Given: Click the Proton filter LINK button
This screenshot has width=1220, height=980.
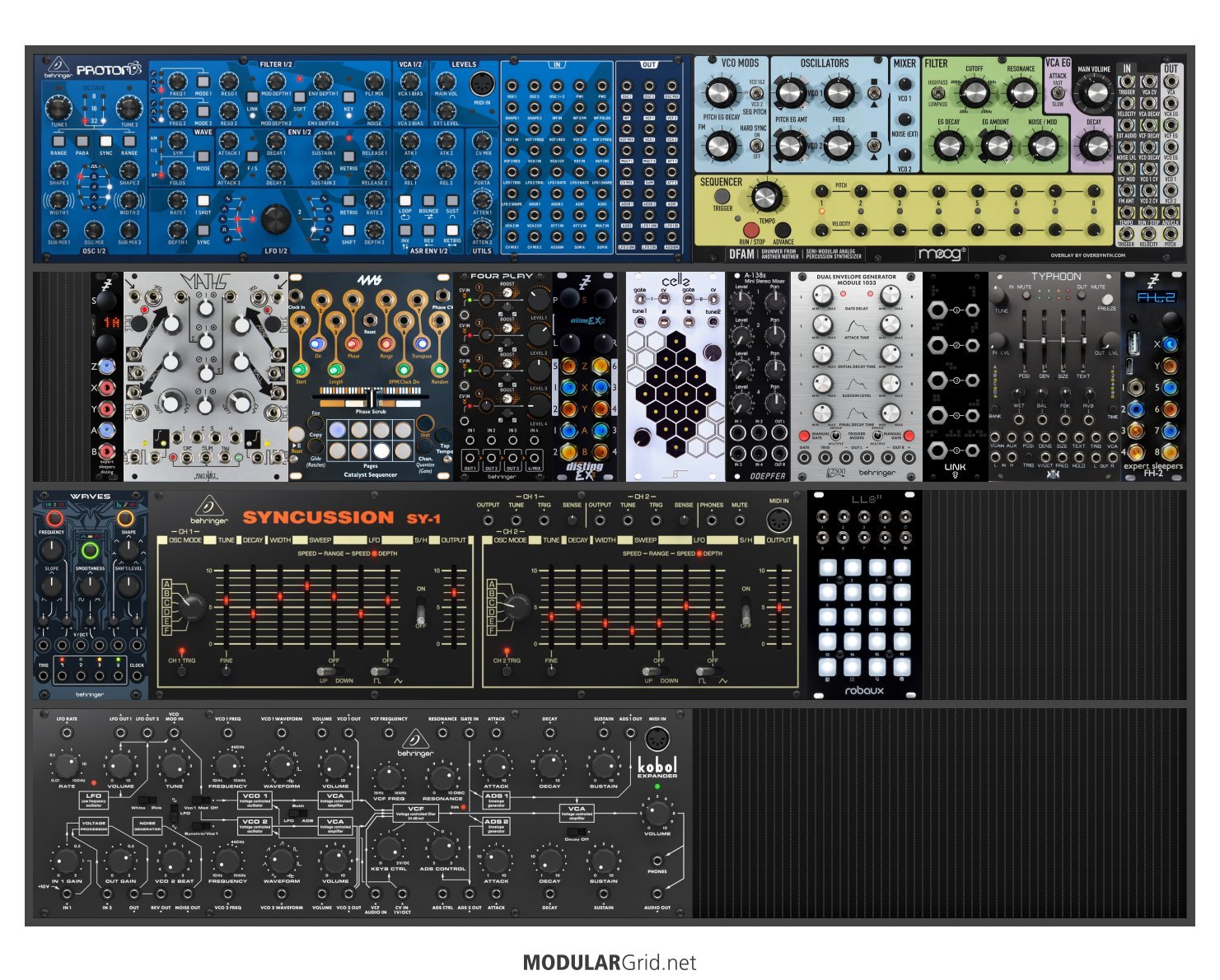Looking at the screenshot, I should click(x=252, y=97).
